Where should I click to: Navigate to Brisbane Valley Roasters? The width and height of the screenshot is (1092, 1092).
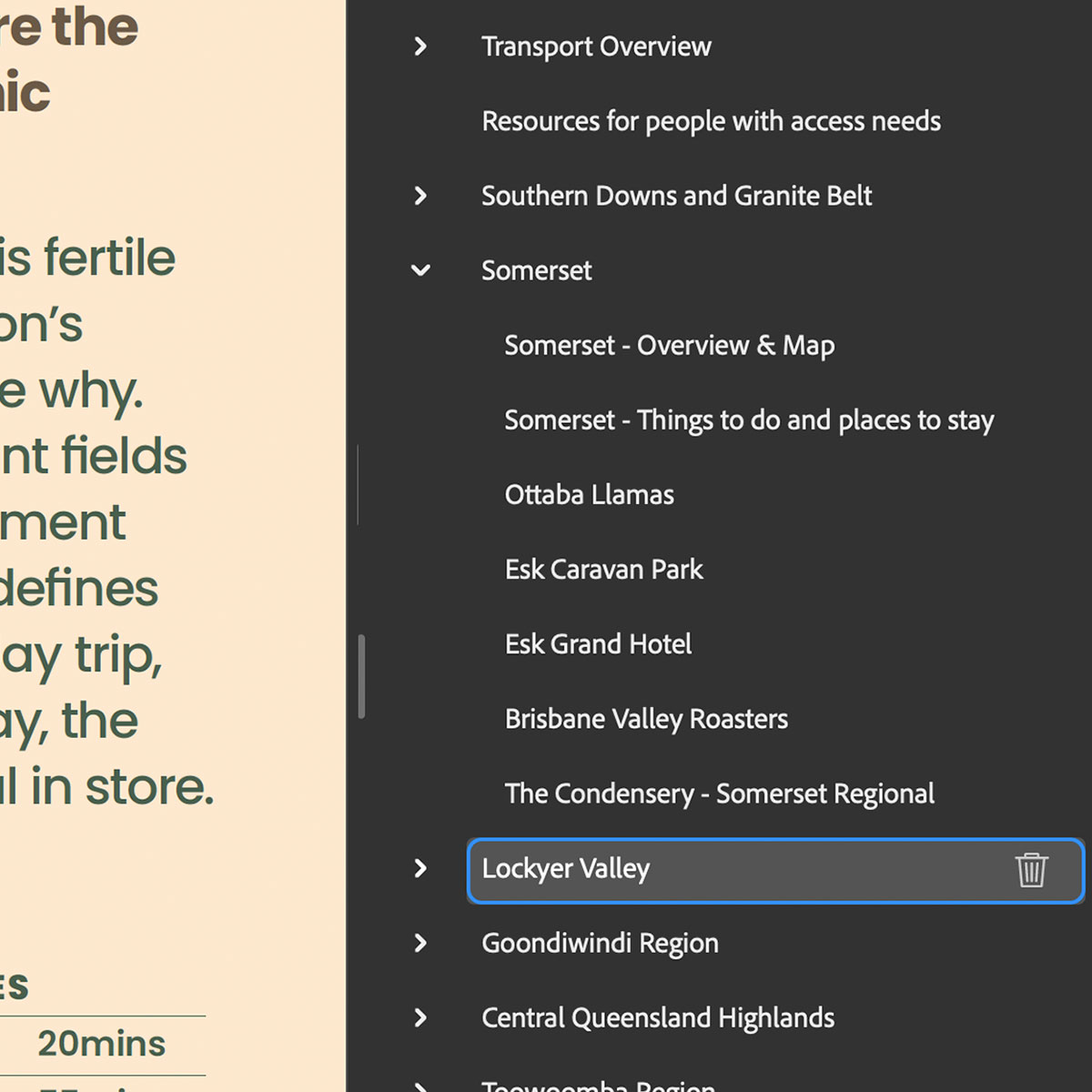[x=646, y=719]
